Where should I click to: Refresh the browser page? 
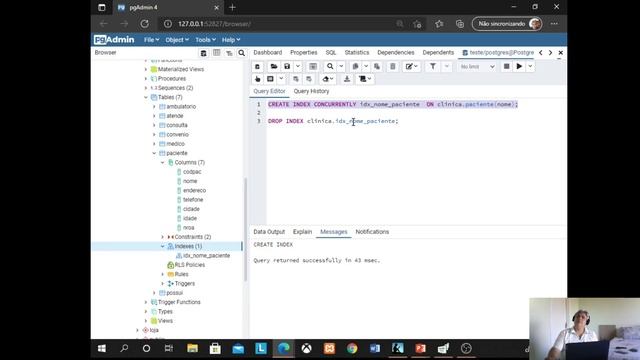click(x=144, y=24)
